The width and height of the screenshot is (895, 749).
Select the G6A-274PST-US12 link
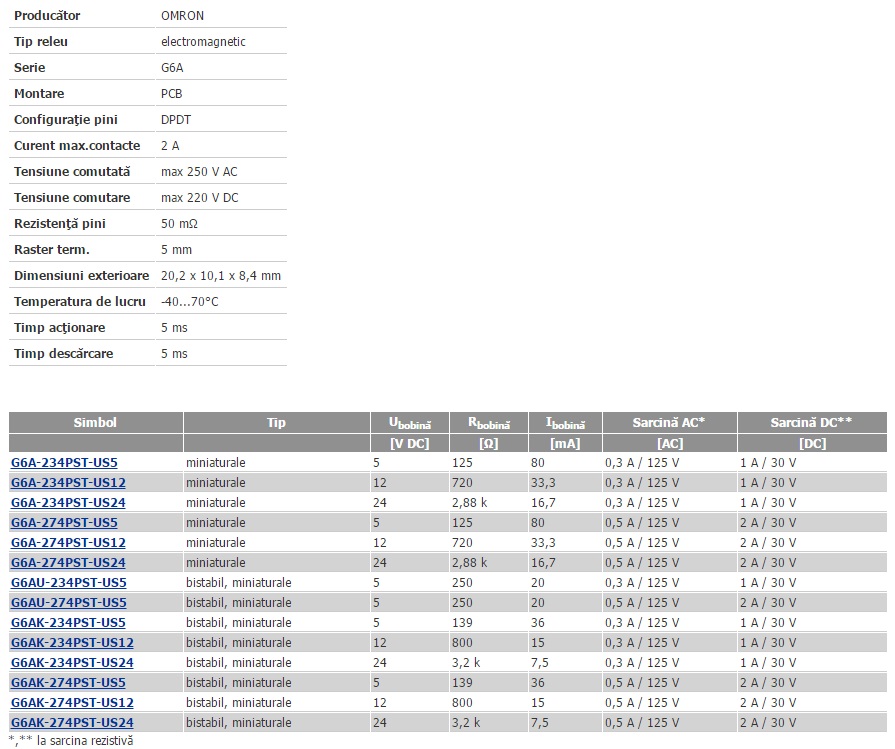[x=67, y=543]
